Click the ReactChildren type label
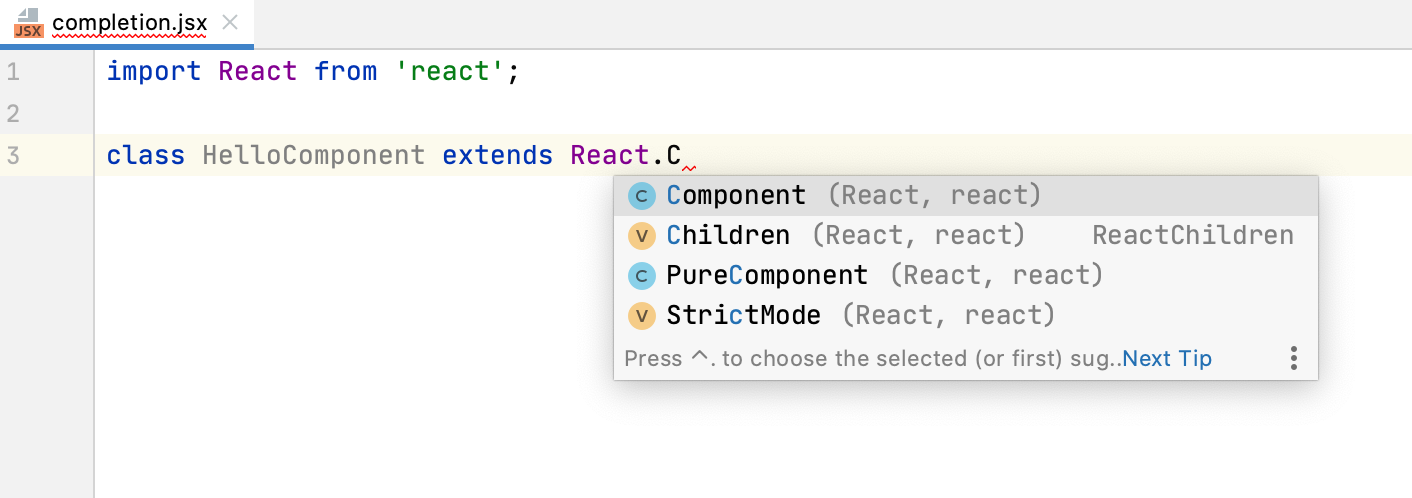Viewport: 1412px width, 498px height. (1192, 236)
